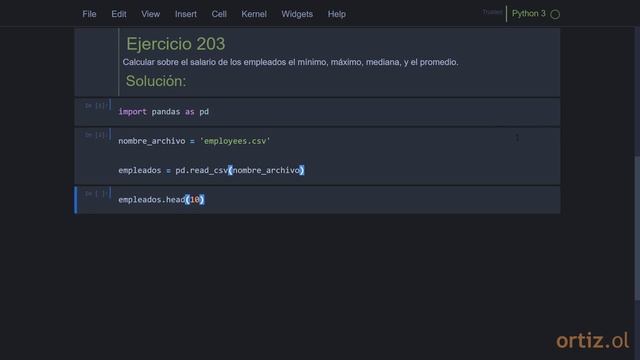Select the Ejercicio 203 heading
The height and width of the screenshot is (360, 640).
click(176, 44)
